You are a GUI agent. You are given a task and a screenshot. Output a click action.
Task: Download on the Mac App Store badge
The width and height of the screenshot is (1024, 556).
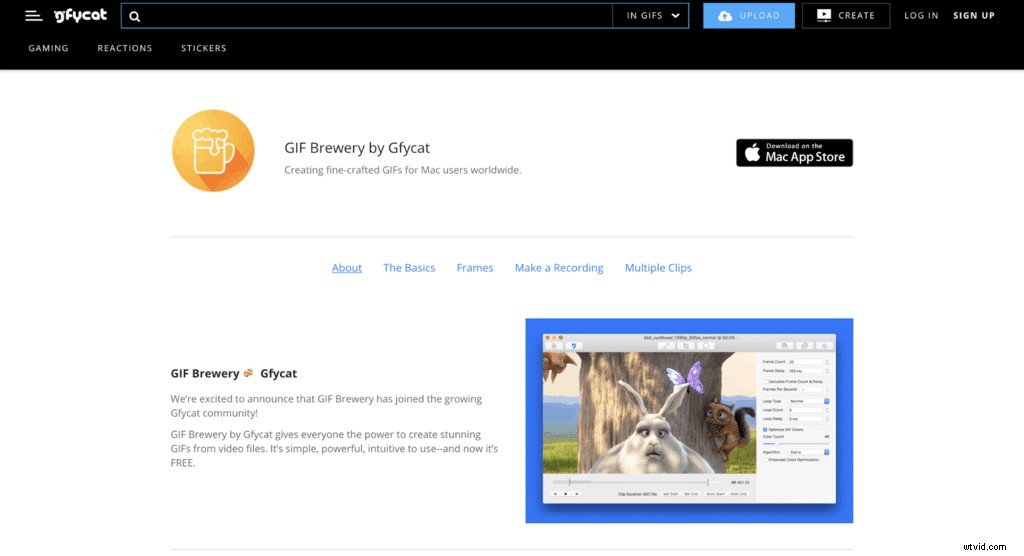[794, 153]
